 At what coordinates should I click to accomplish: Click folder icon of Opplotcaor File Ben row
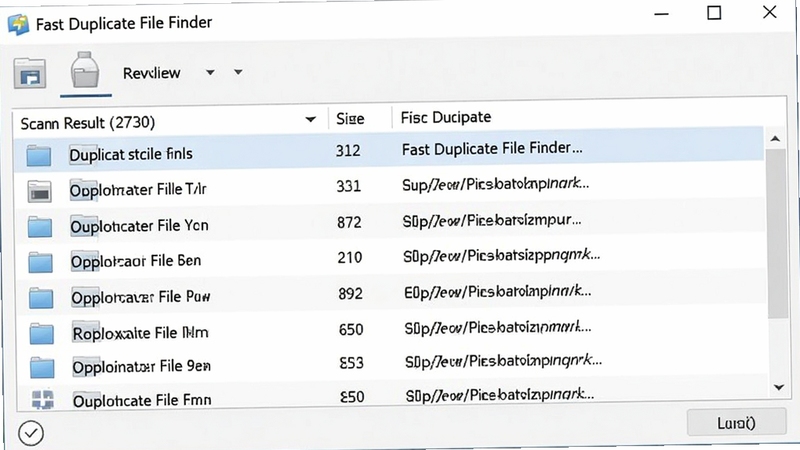(40, 262)
